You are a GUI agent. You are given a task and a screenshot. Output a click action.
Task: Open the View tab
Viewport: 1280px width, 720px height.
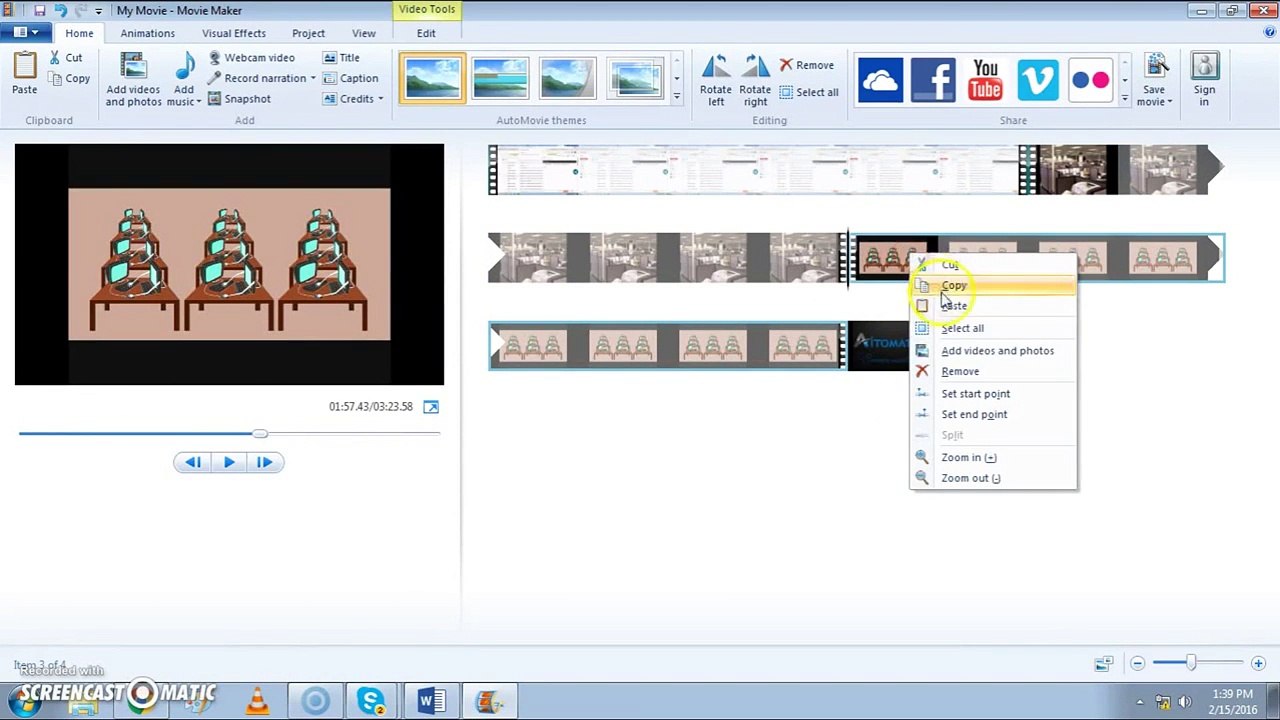click(x=364, y=33)
